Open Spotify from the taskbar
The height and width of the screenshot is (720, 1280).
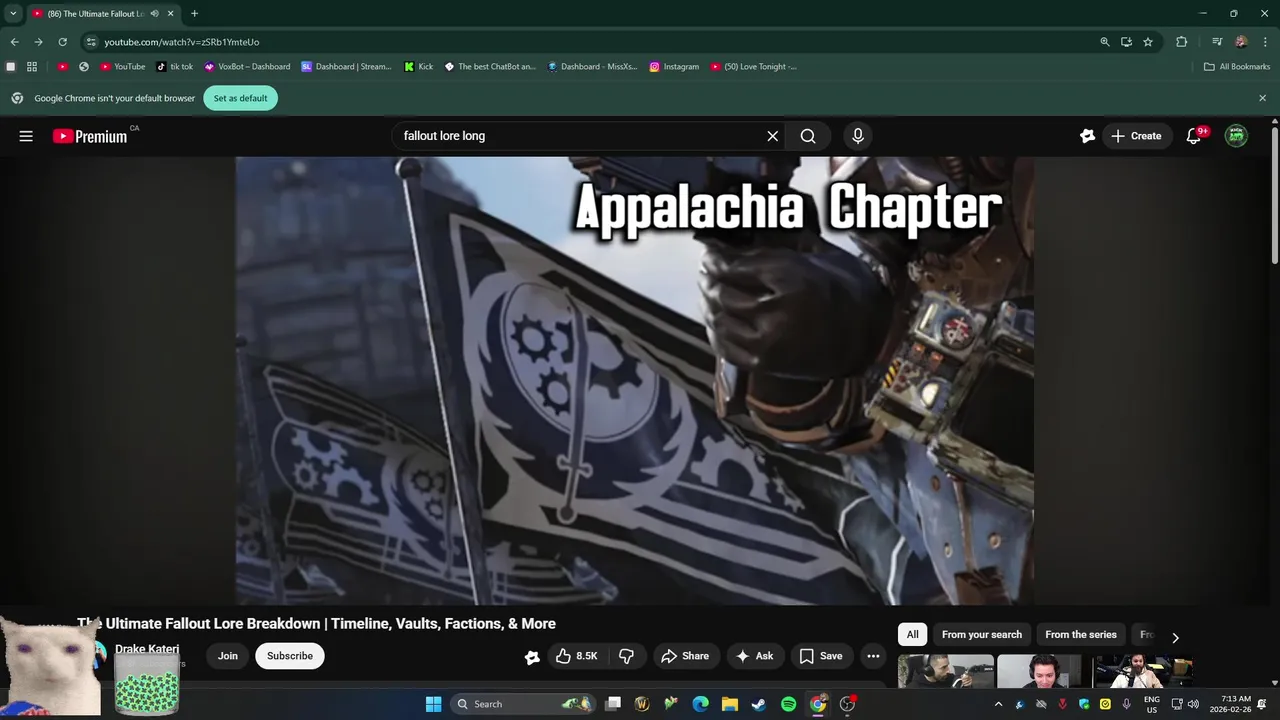click(788, 704)
